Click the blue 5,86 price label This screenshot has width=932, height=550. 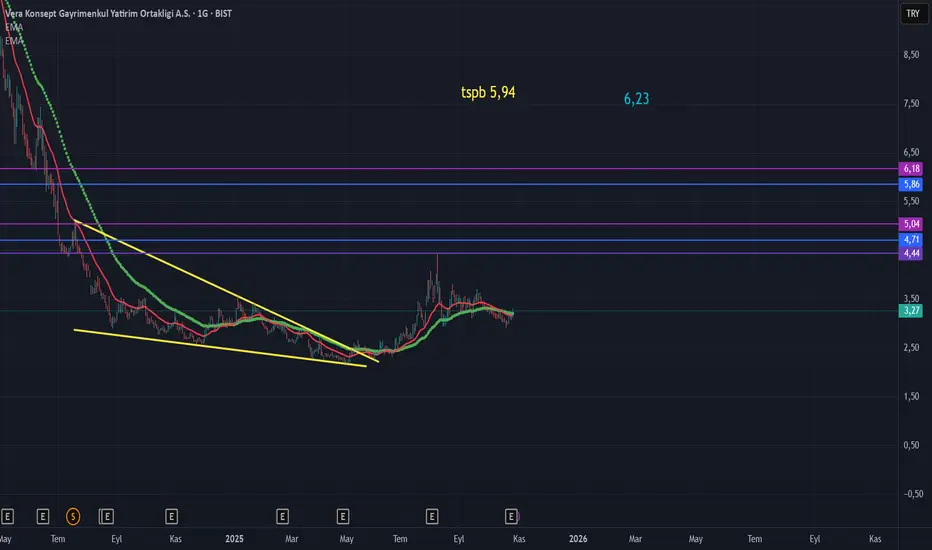pos(911,185)
